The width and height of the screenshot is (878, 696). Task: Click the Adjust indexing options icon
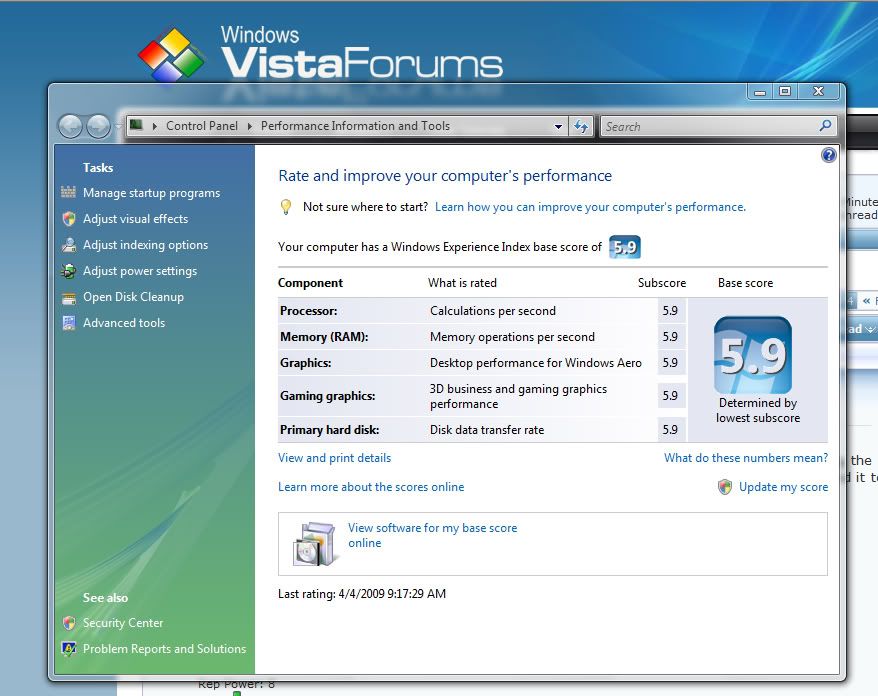pos(69,245)
